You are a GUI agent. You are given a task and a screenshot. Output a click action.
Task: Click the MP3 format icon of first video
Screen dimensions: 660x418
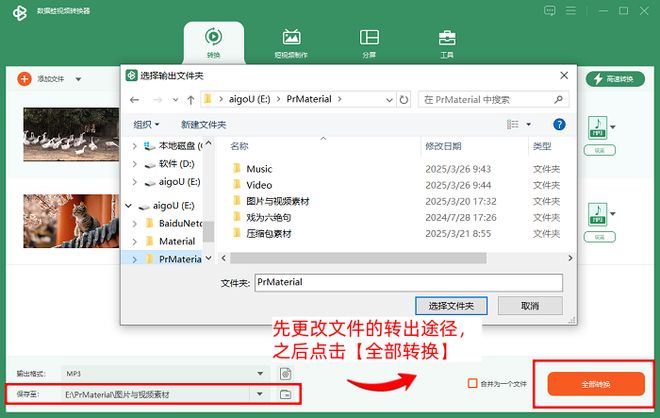[x=597, y=128]
